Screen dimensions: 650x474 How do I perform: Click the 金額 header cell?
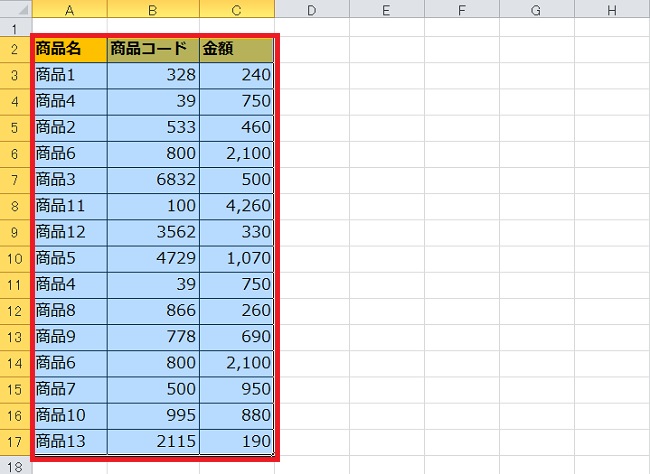pos(236,49)
